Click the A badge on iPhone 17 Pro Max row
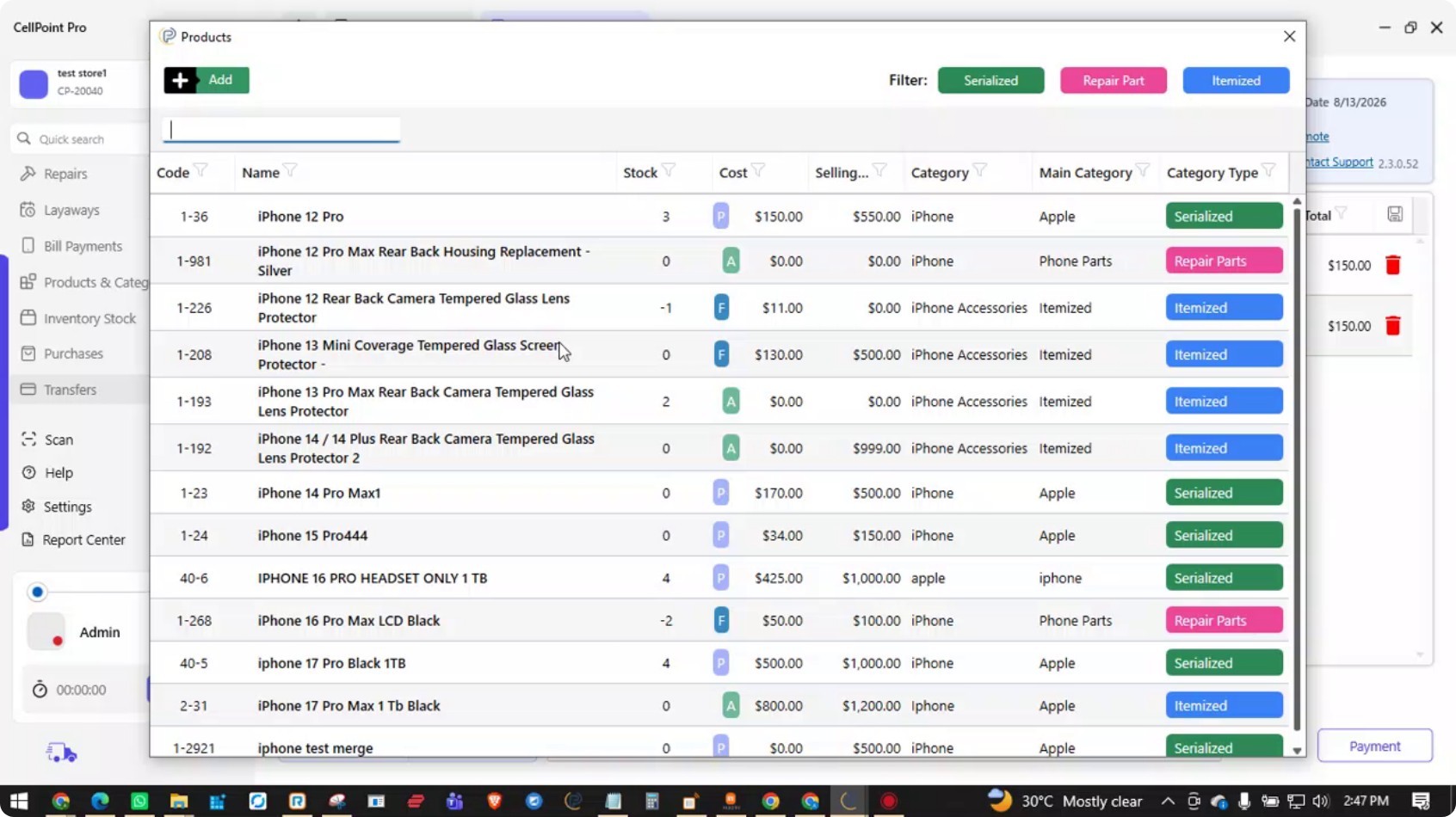Viewport: 1456px width, 817px height. tap(731, 705)
